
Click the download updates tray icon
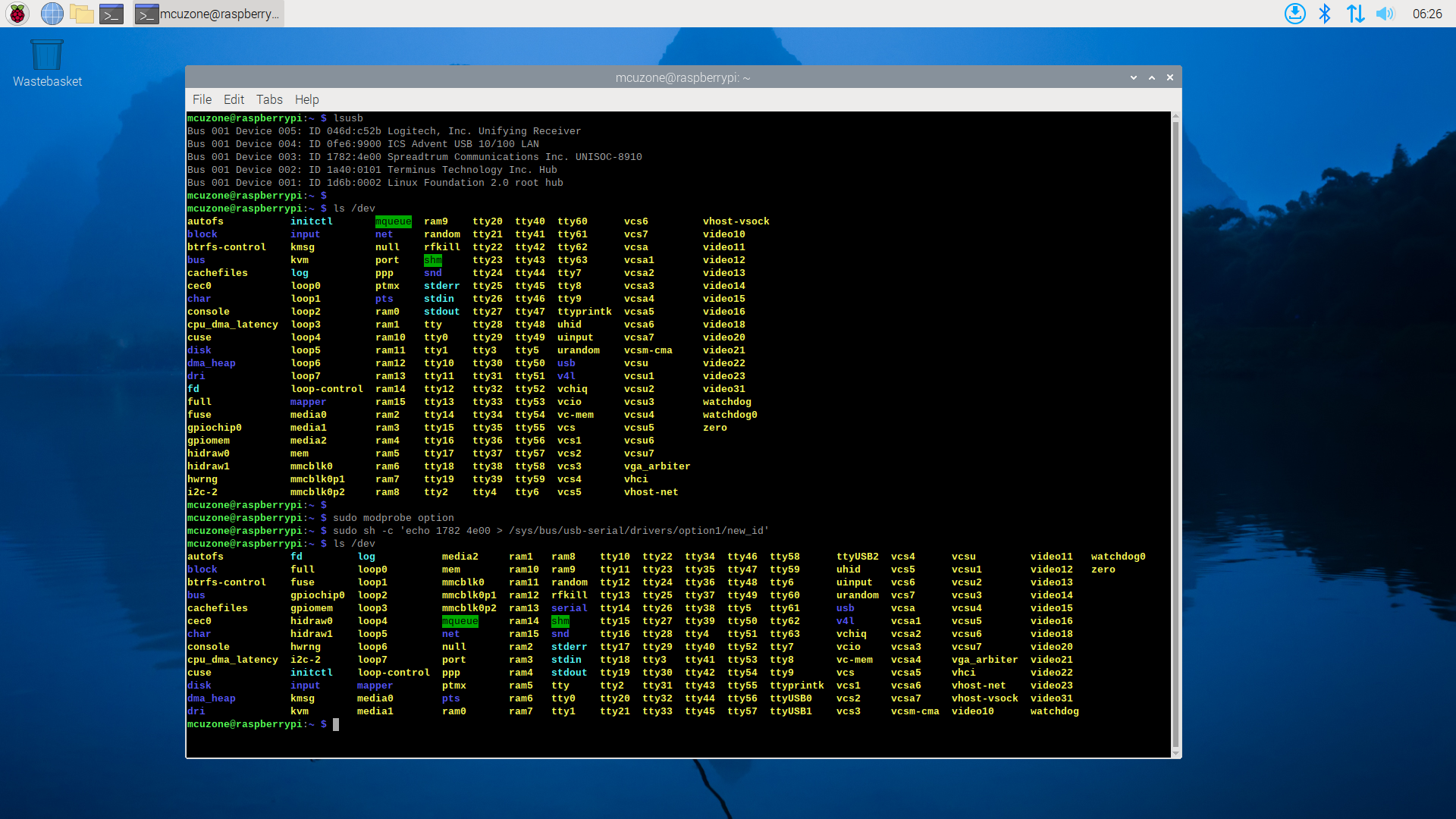1294,14
